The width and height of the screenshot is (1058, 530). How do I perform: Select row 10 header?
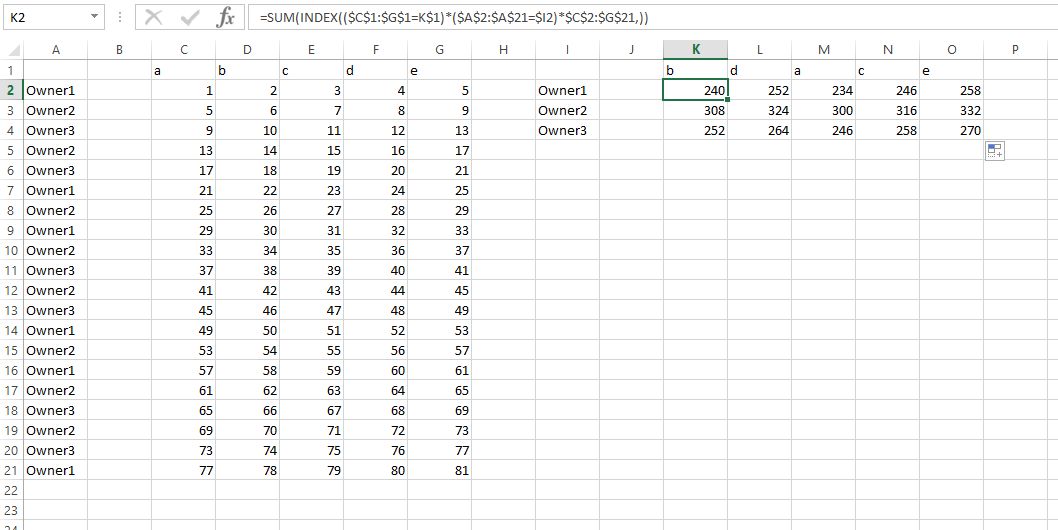click(x=11, y=250)
